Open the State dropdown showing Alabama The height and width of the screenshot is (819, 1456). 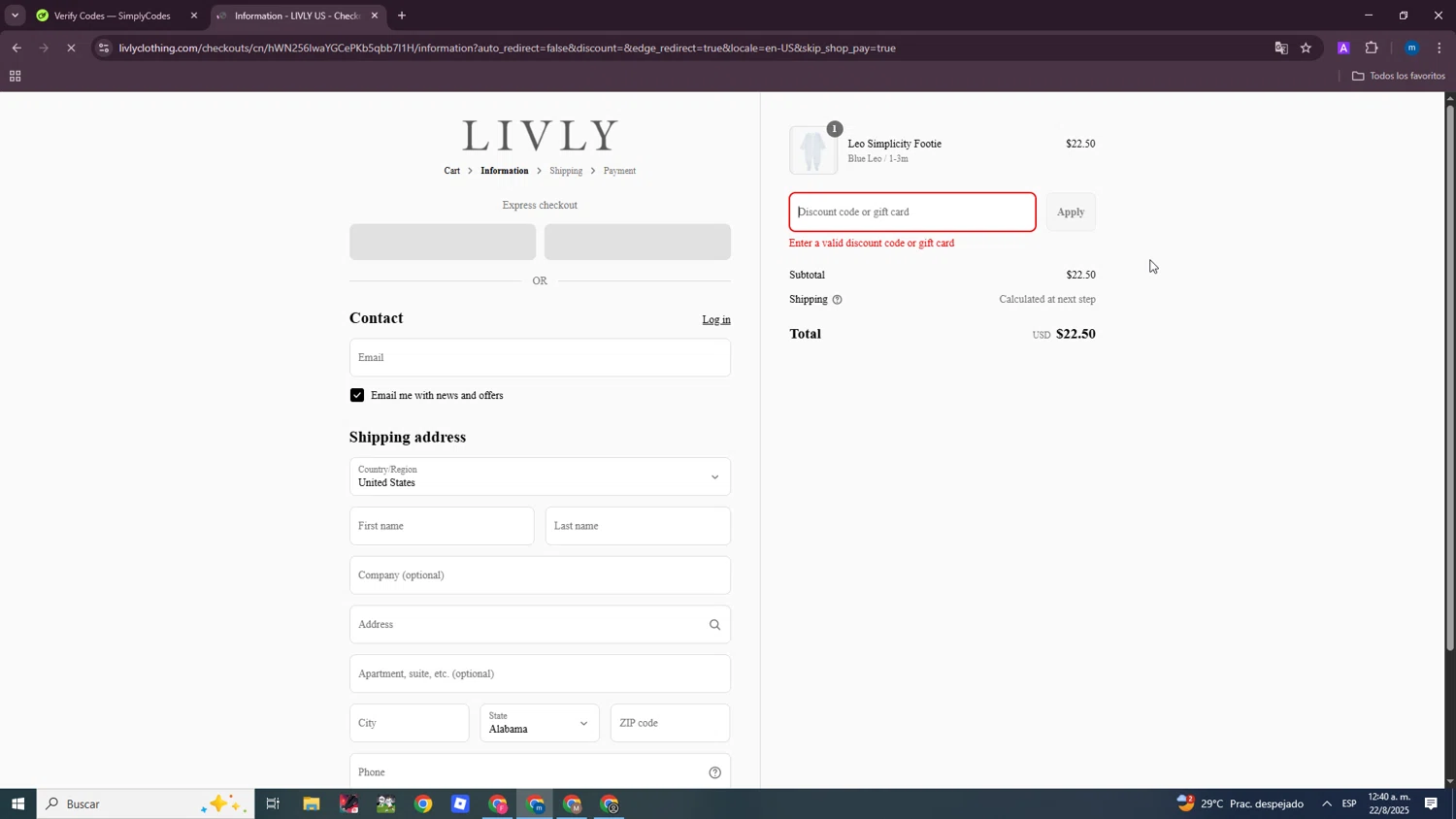[x=540, y=724]
